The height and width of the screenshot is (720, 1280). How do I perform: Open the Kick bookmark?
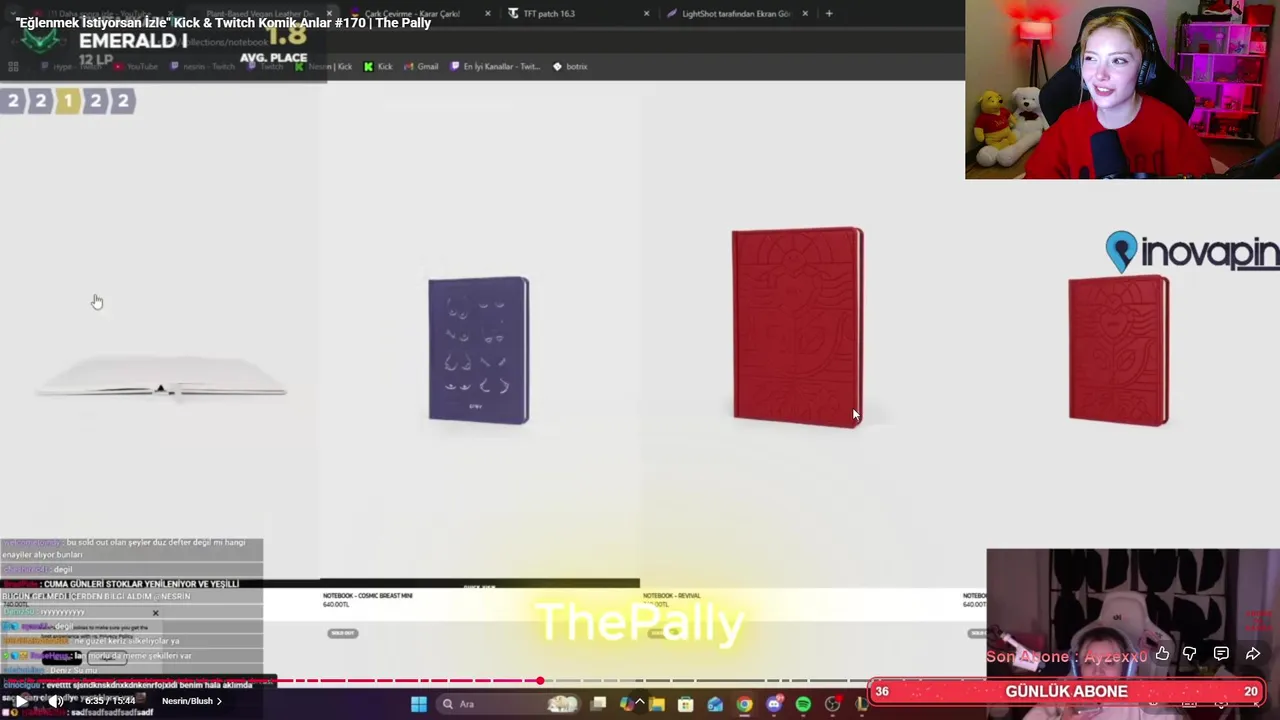tap(378, 66)
